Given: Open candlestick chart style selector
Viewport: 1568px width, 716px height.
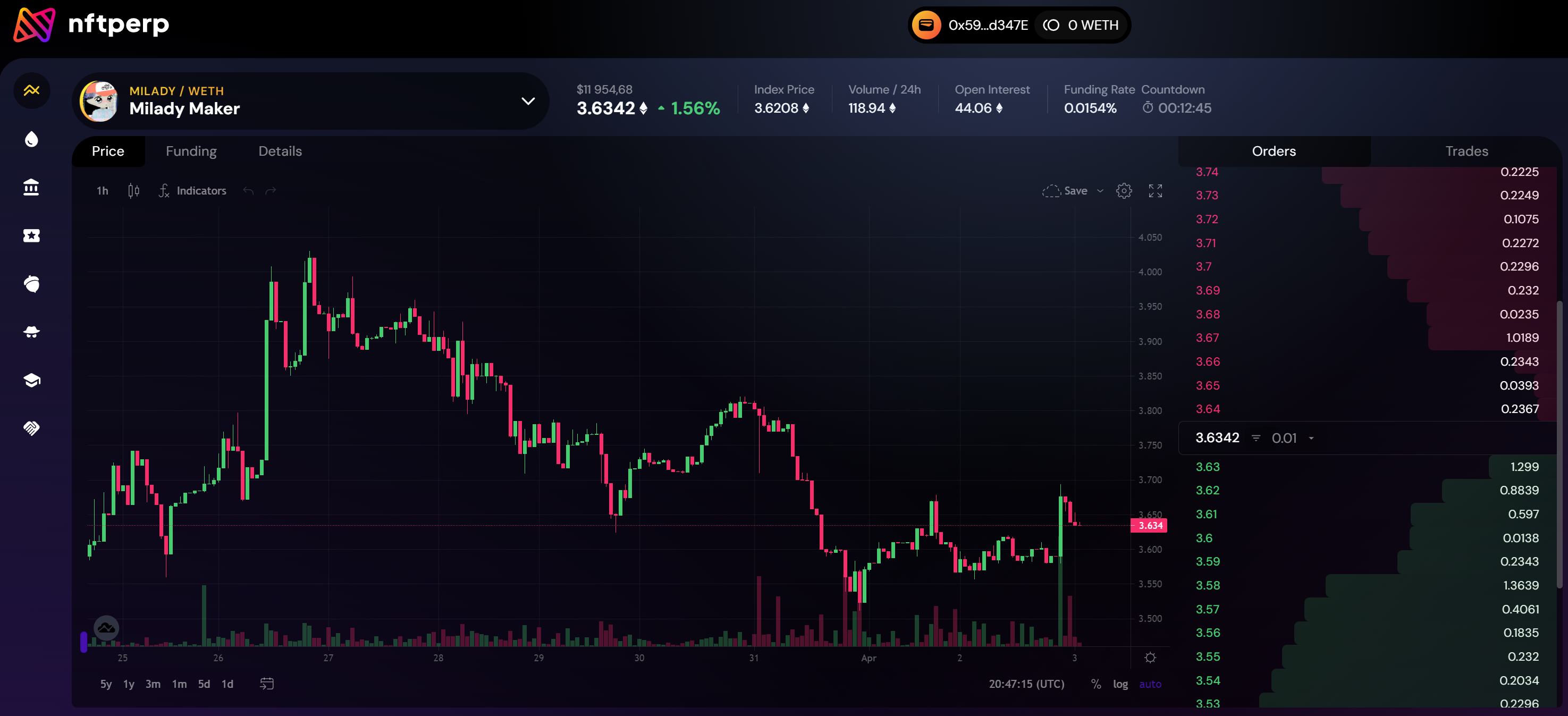Looking at the screenshot, I should click(x=133, y=191).
